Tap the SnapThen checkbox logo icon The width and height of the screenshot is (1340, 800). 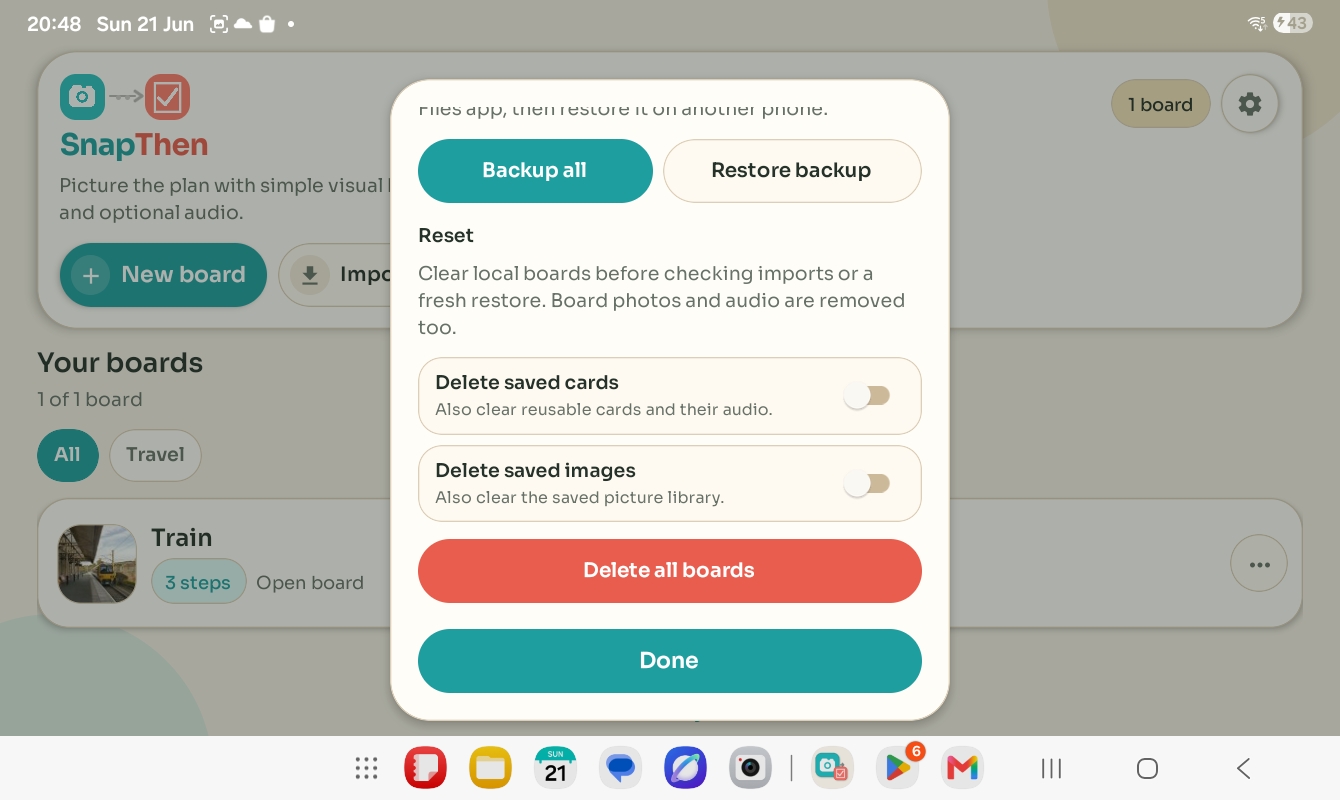[x=167, y=97]
